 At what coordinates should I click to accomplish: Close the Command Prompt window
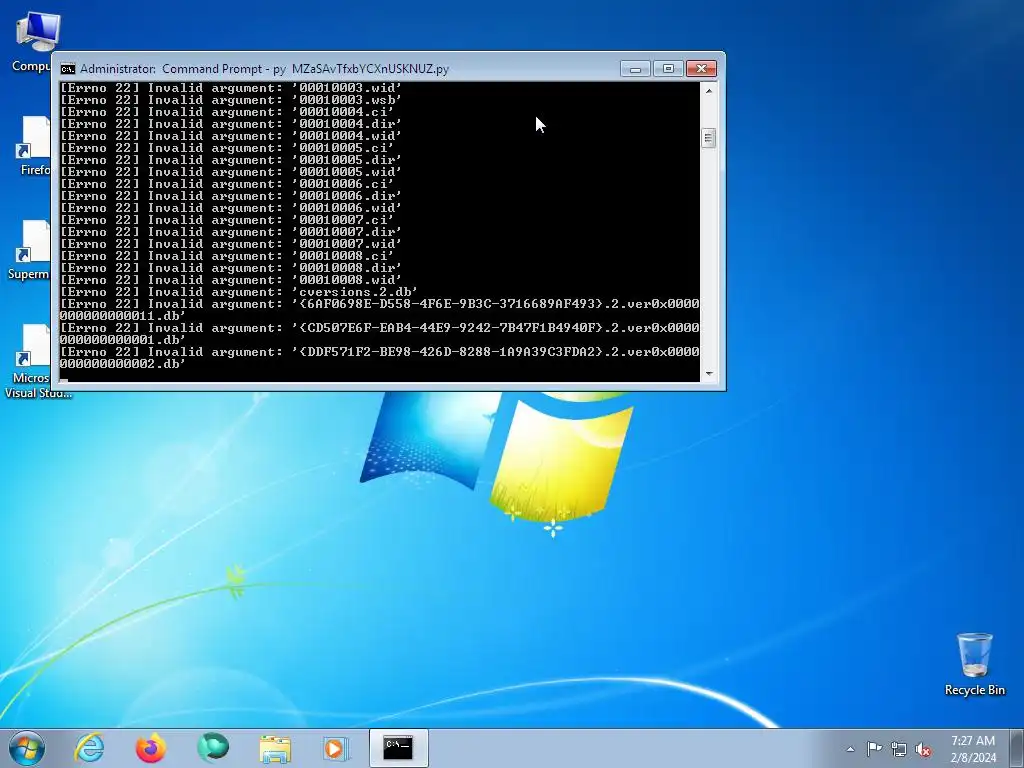701,69
